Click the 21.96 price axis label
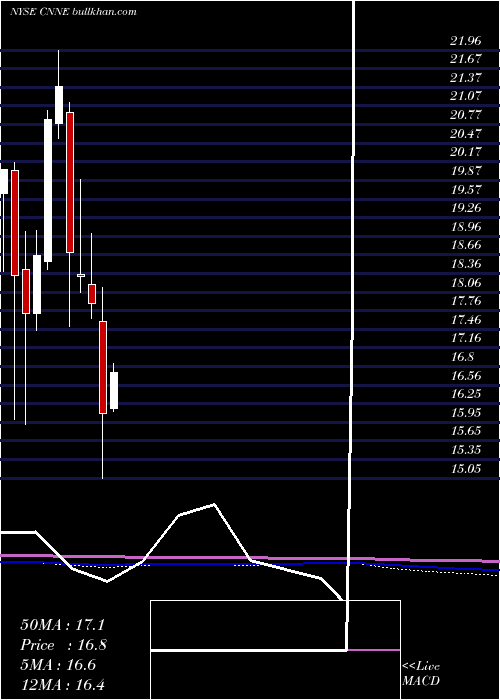The image size is (500, 700). [x=466, y=41]
